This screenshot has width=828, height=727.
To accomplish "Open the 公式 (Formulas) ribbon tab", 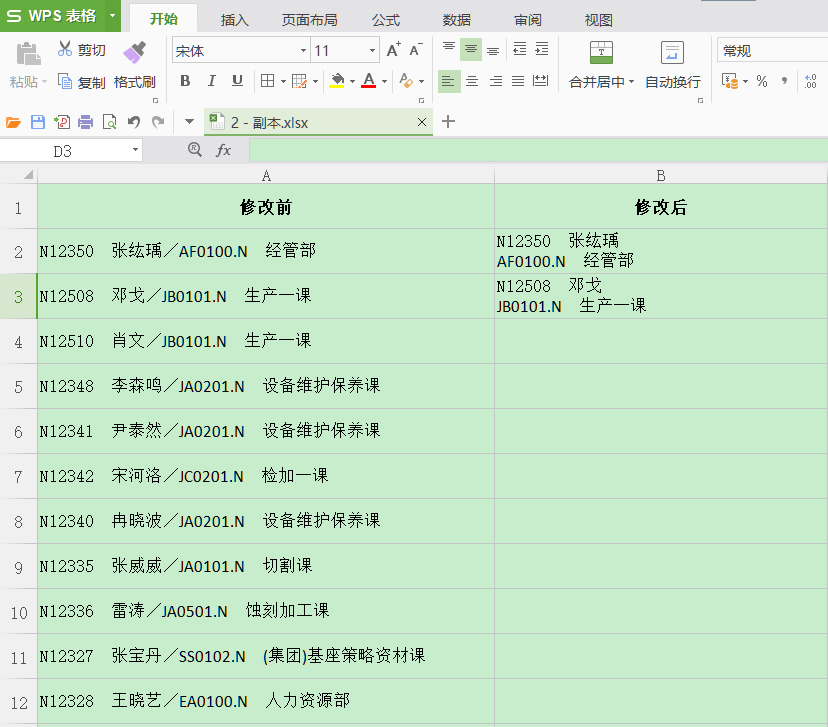I will [x=385, y=20].
